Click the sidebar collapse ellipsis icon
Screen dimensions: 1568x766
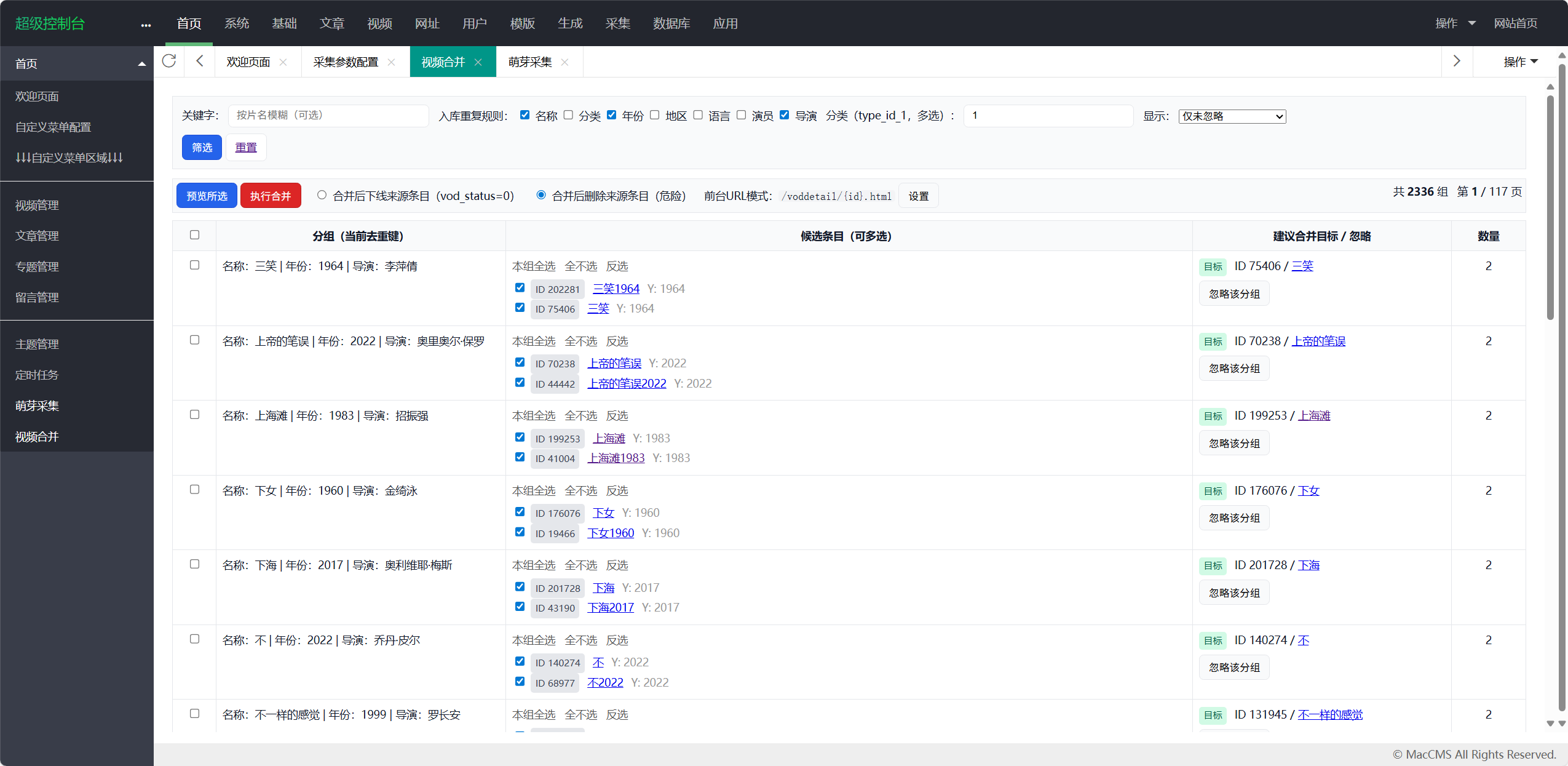tap(146, 25)
